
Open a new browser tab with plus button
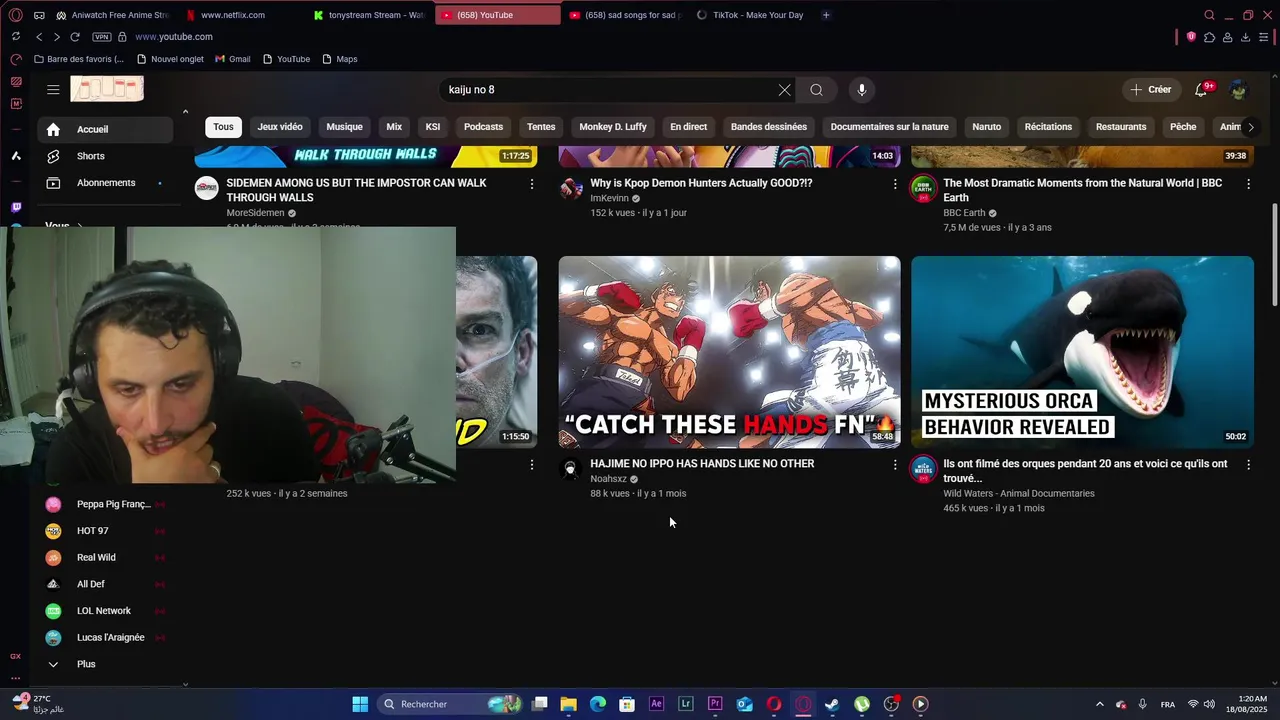826,15
